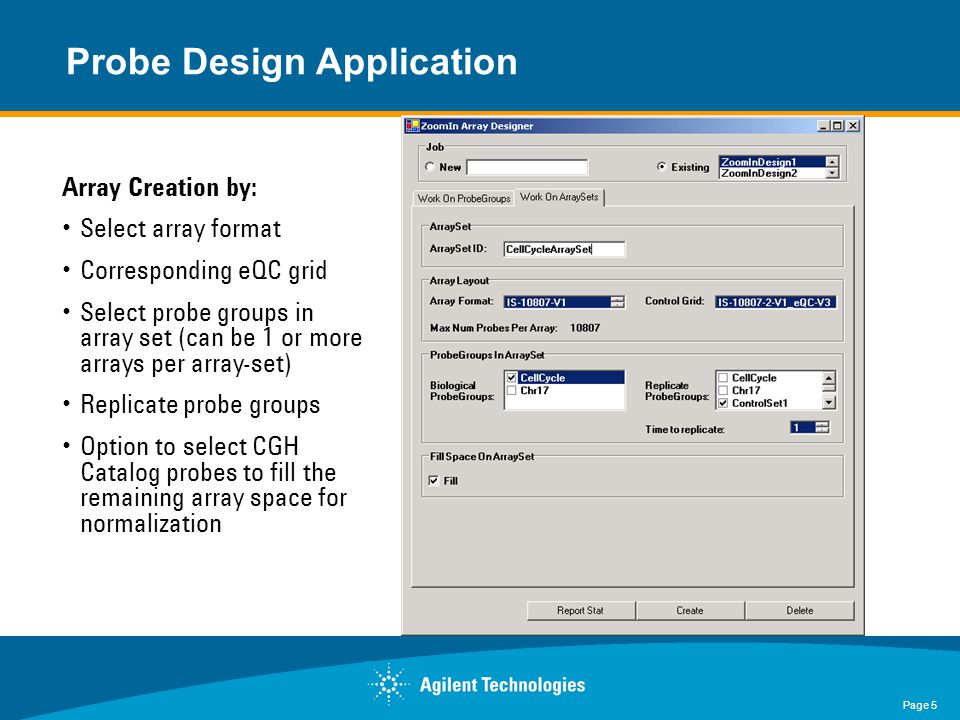Maximize the ZoomIn Array Designer window
The width and height of the screenshot is (960, 720).
click(x=838, y=126)
